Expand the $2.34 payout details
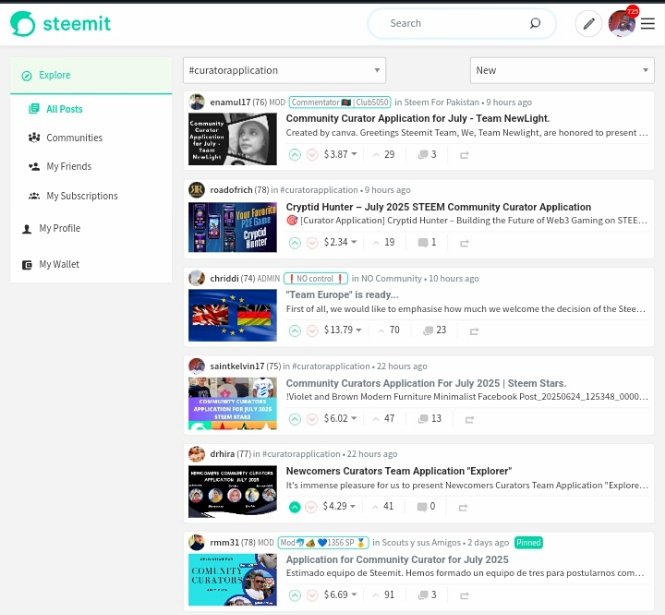Viewport: 665px width, 615px height. 340,242
